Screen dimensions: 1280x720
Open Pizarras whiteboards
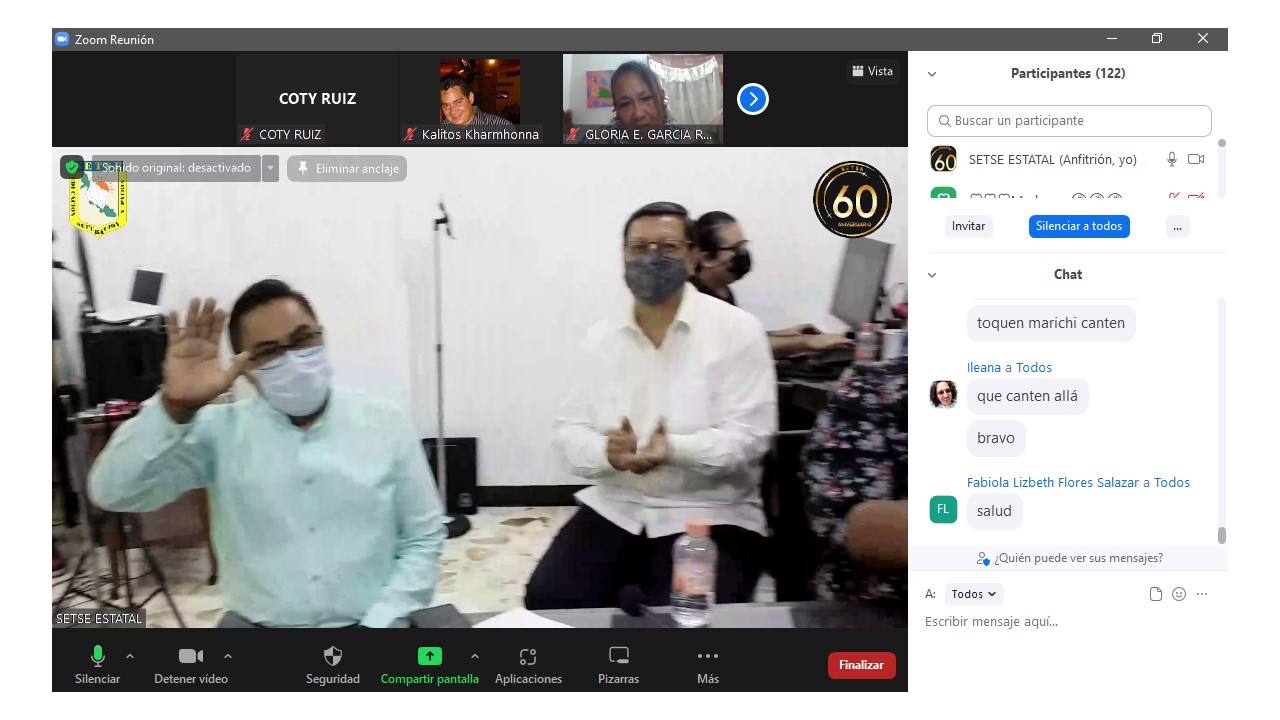pos(619,665)
